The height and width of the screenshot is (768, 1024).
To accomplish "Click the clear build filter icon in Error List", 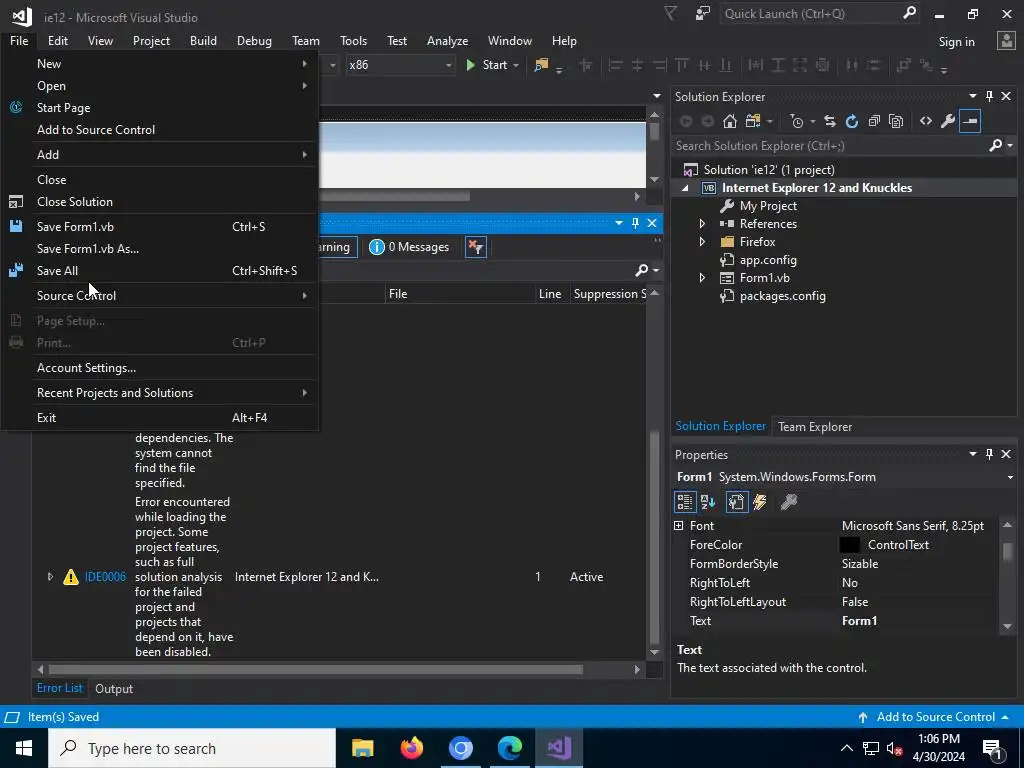I will tap(476, 247).
